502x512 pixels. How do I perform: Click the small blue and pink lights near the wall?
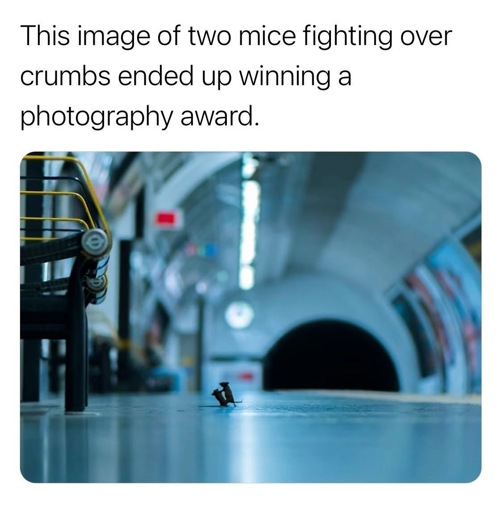(201, 250)
